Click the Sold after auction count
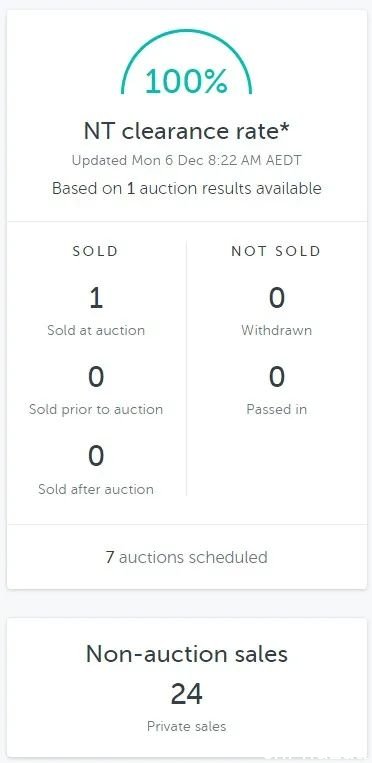The image size is (372, 763). pos(96,456)
